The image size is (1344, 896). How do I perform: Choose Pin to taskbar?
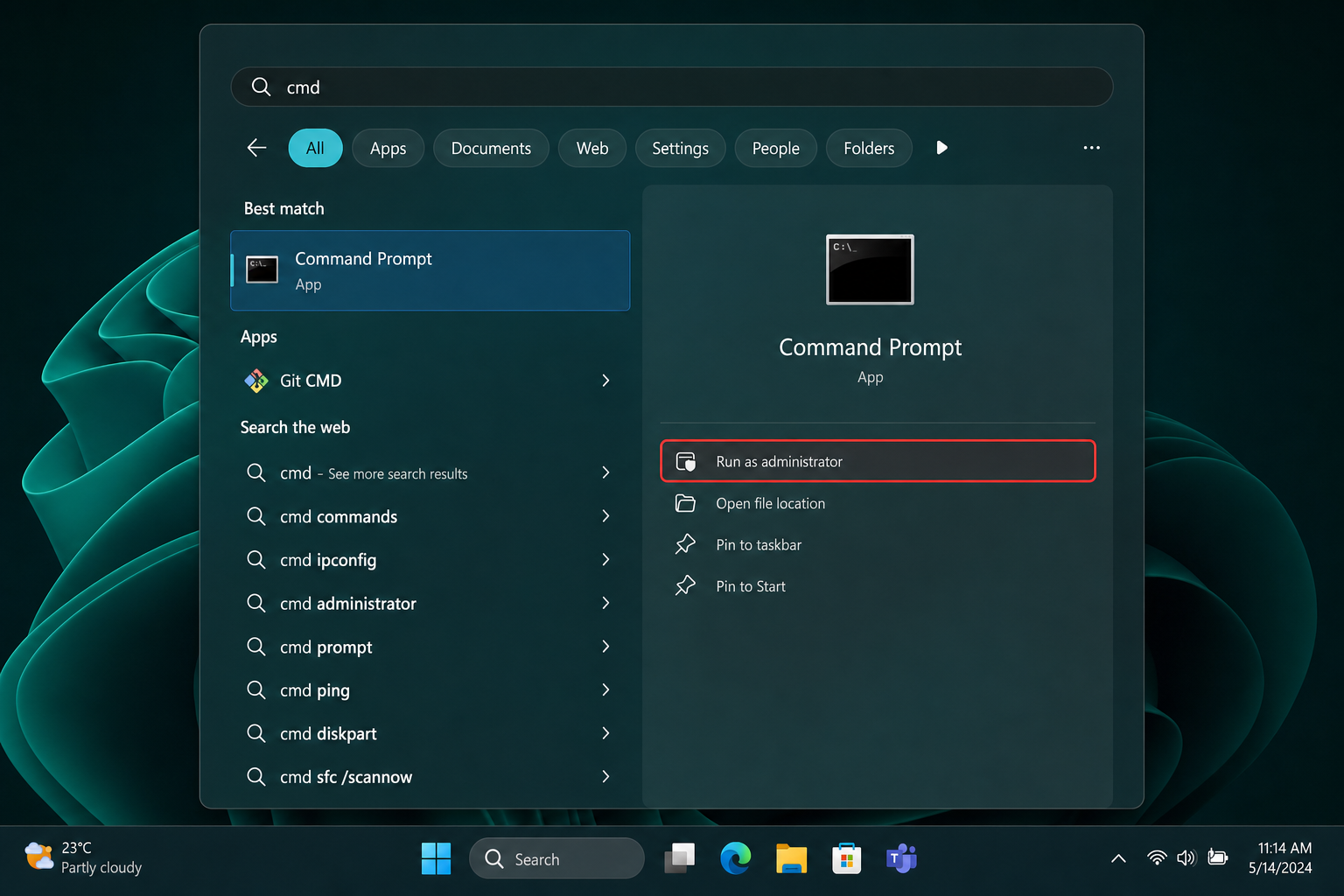878,544
